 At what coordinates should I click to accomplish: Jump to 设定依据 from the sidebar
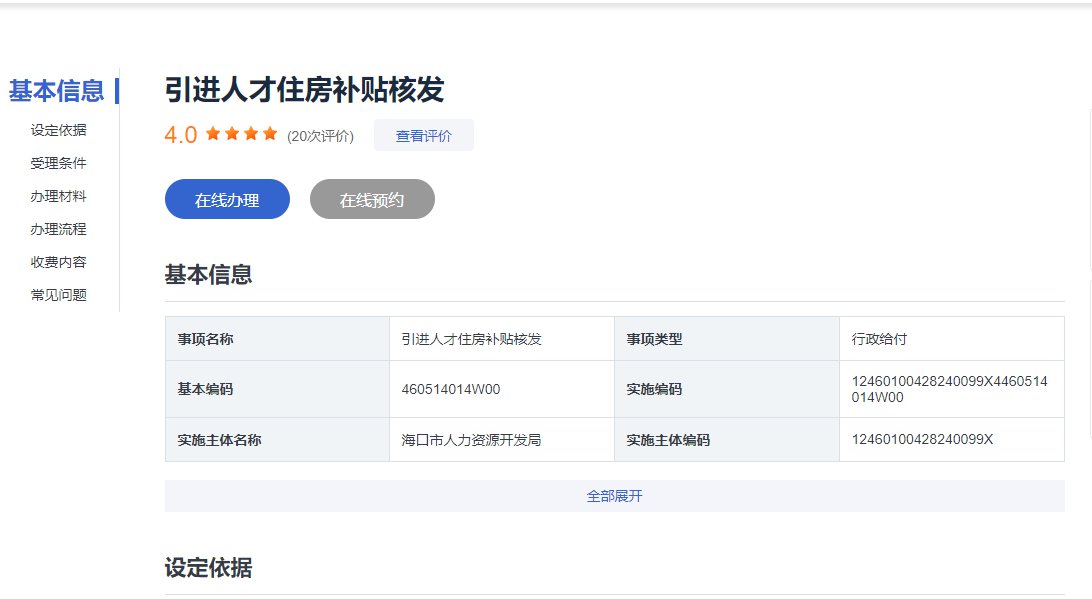[58, 130]
